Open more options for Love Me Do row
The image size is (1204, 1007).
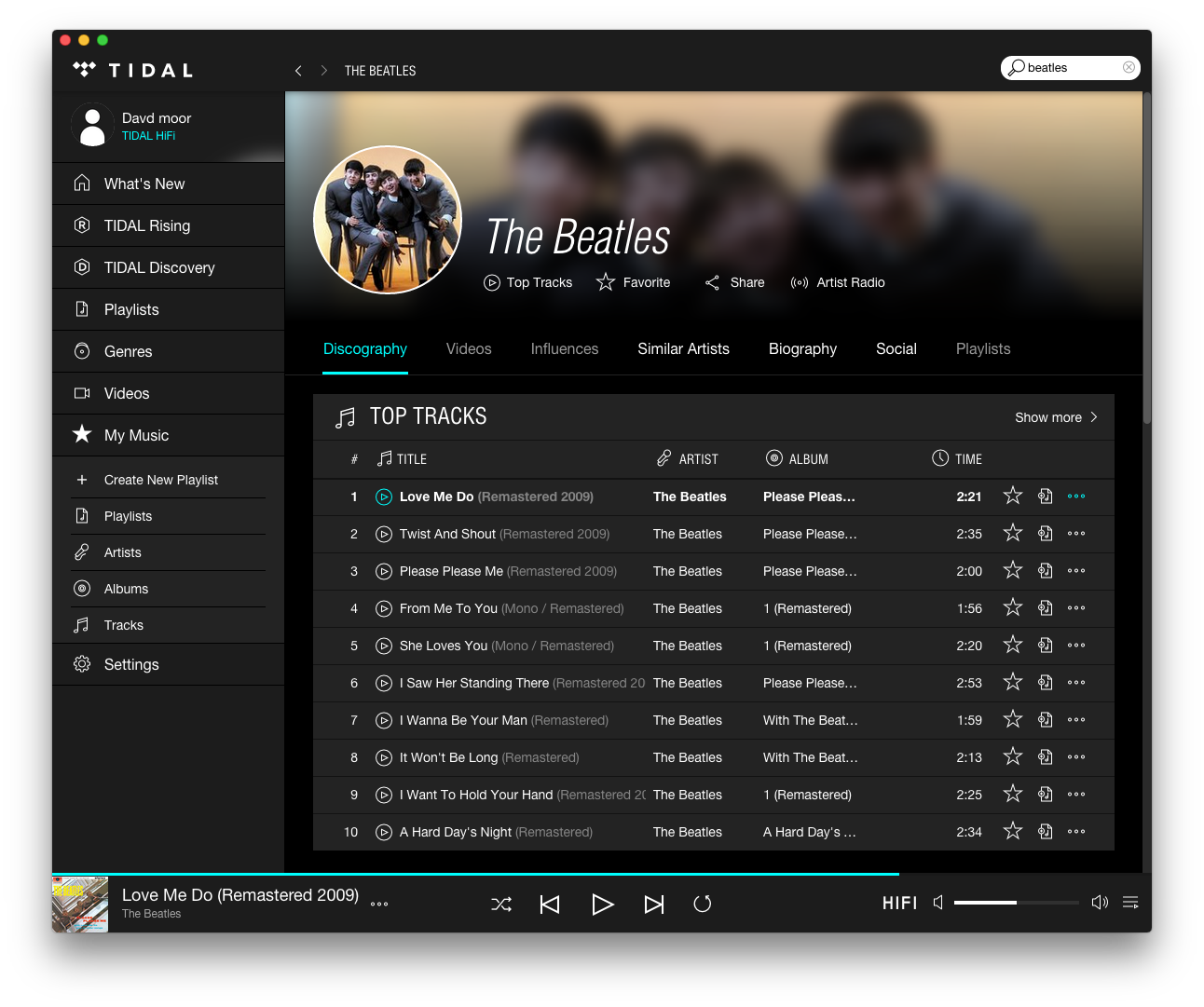[1076, 497]
